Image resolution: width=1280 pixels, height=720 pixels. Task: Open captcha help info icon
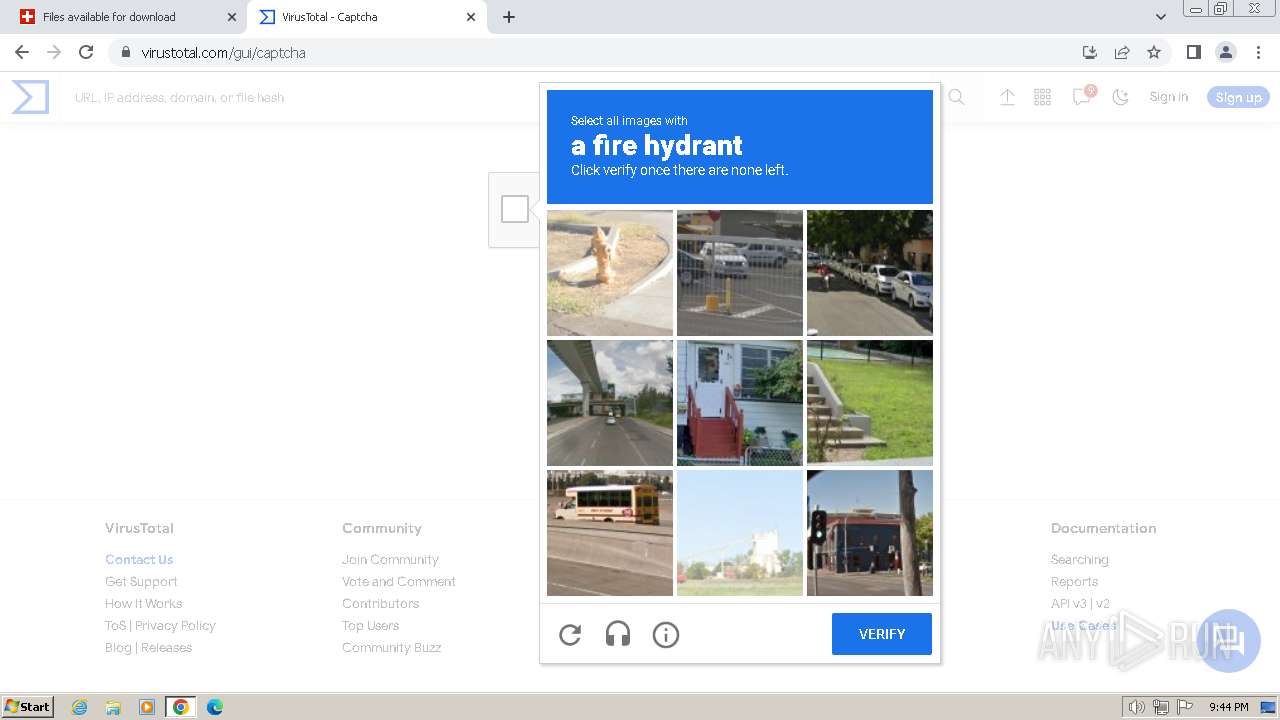[x=666, y=634]
